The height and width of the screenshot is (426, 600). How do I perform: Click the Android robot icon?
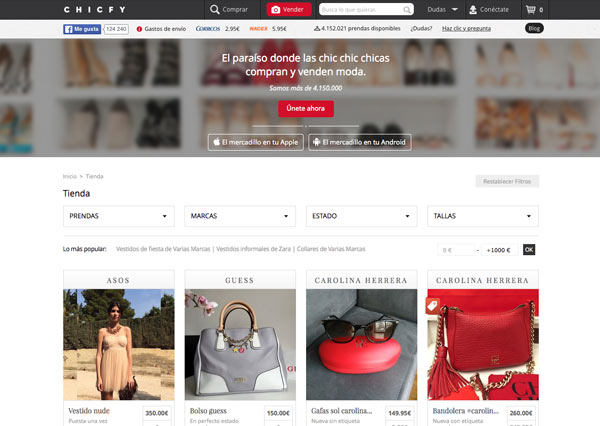coord(316,142)
